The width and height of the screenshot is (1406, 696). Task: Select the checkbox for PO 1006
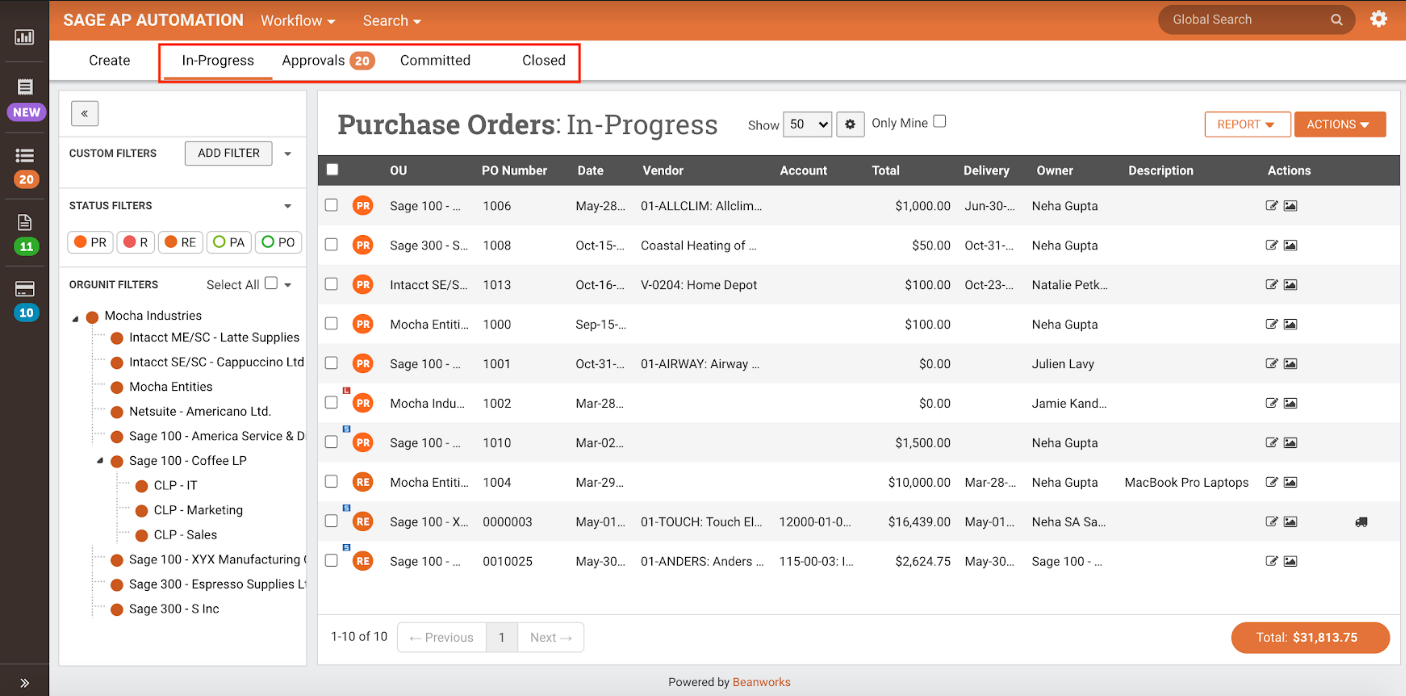point(331,205)
